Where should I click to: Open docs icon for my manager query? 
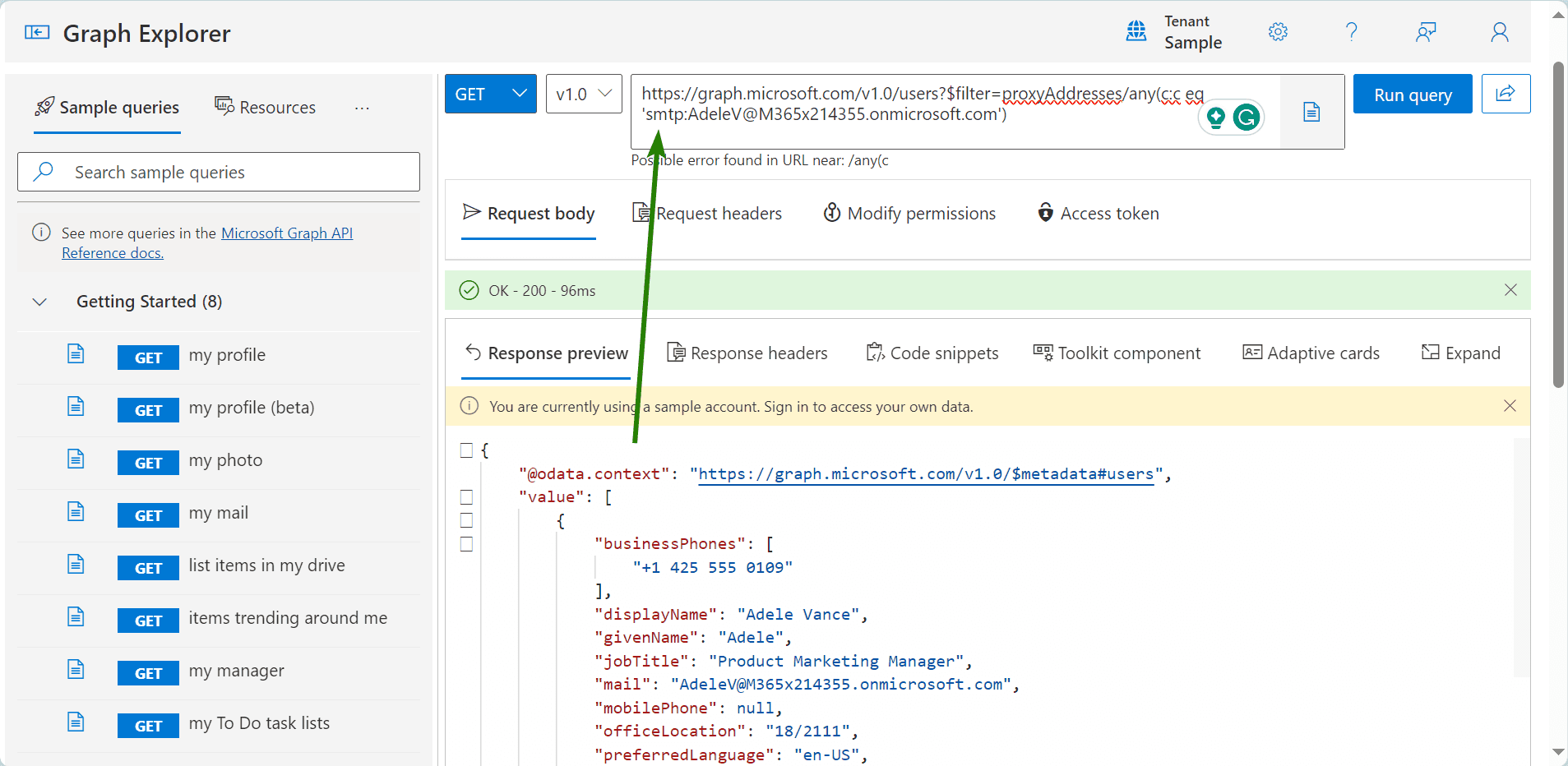(x=76, y=669)
